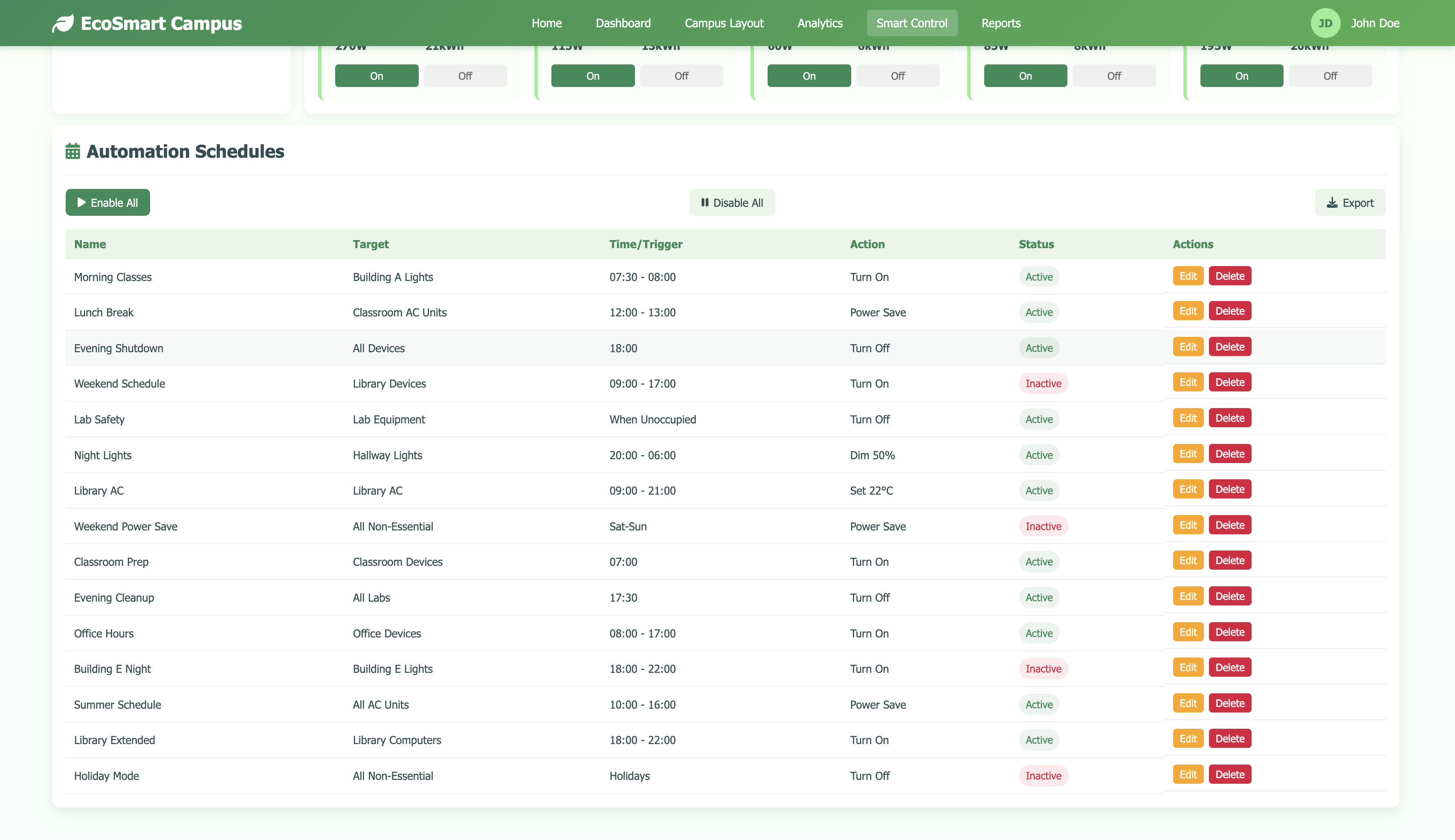Turn the first device card Off
The width and height of the screenshot is (1455, 840).
(465, 75)
